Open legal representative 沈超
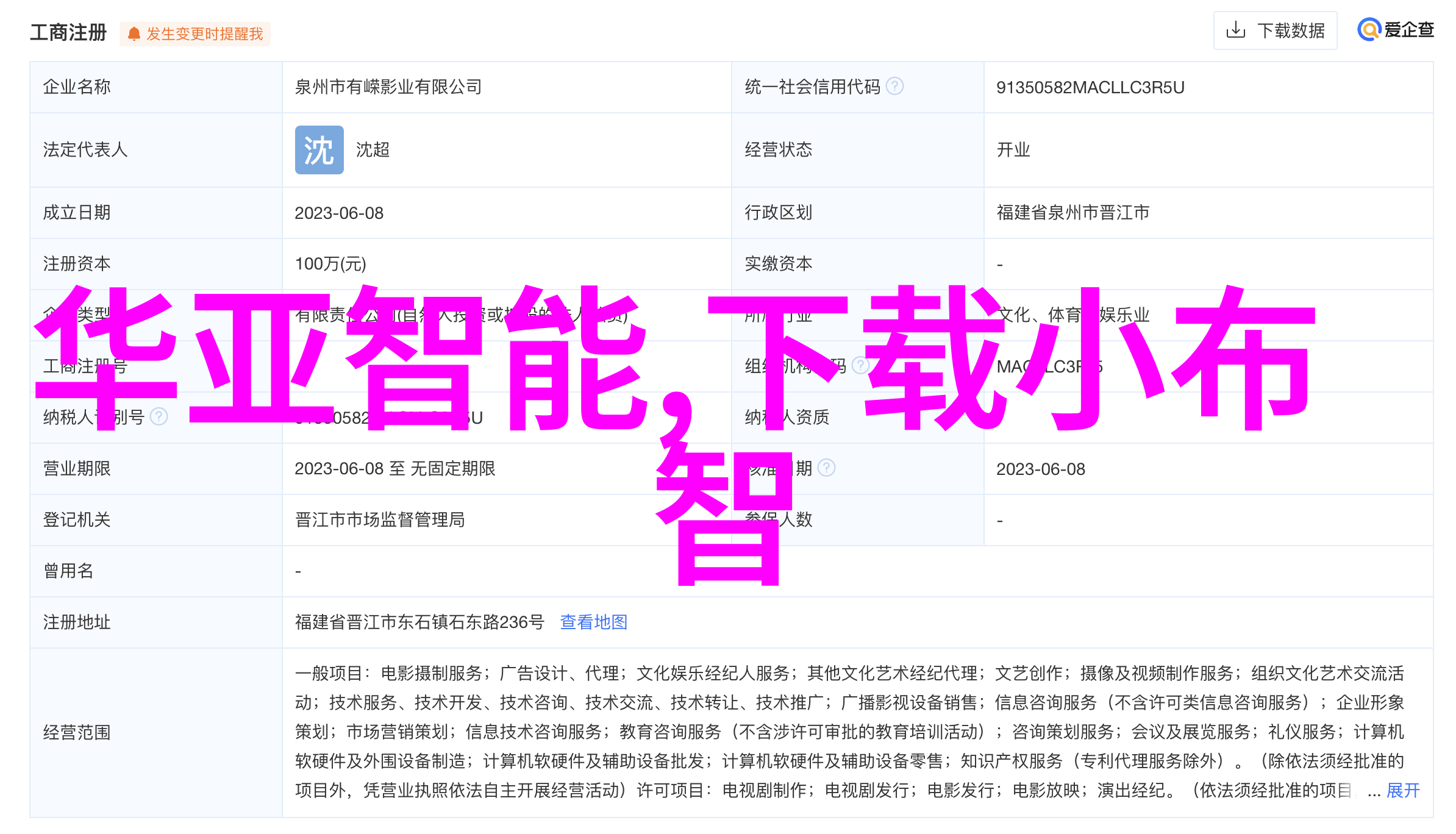The height and width of the screenshot is (834, 1456). coord(373,150)
